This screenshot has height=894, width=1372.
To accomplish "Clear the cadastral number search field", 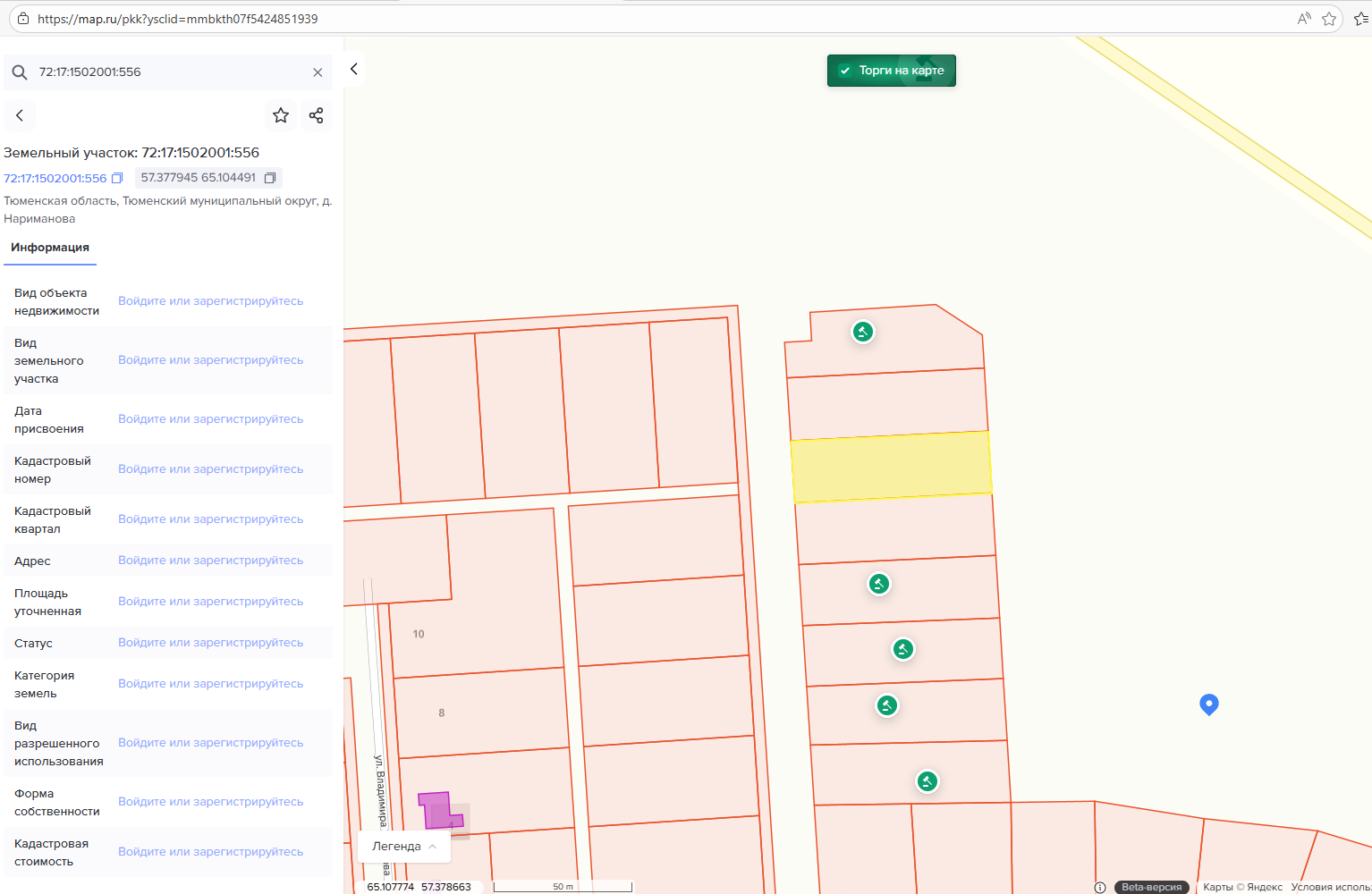I will click(318, 72).
